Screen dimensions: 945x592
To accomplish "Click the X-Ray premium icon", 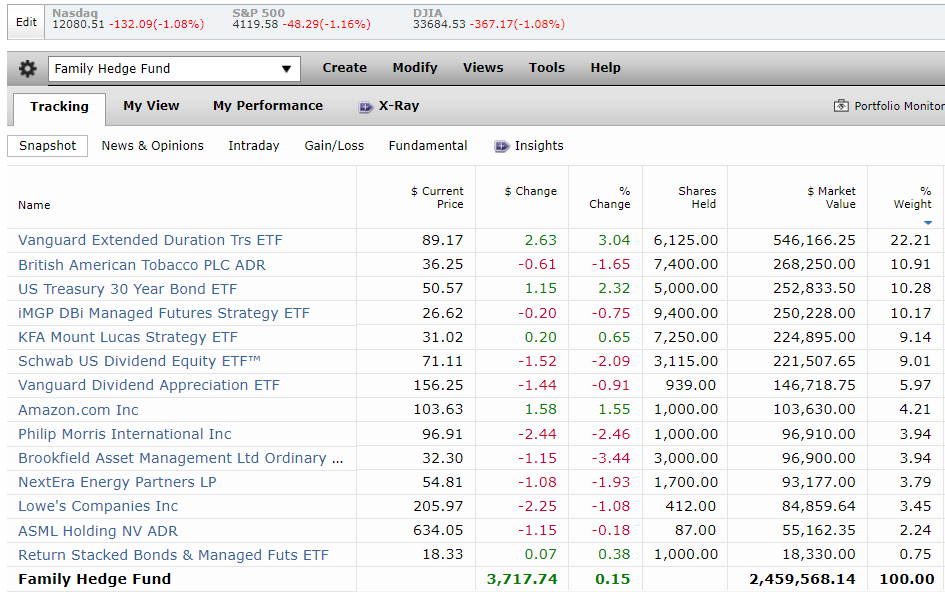I will (x=365, y=107).
